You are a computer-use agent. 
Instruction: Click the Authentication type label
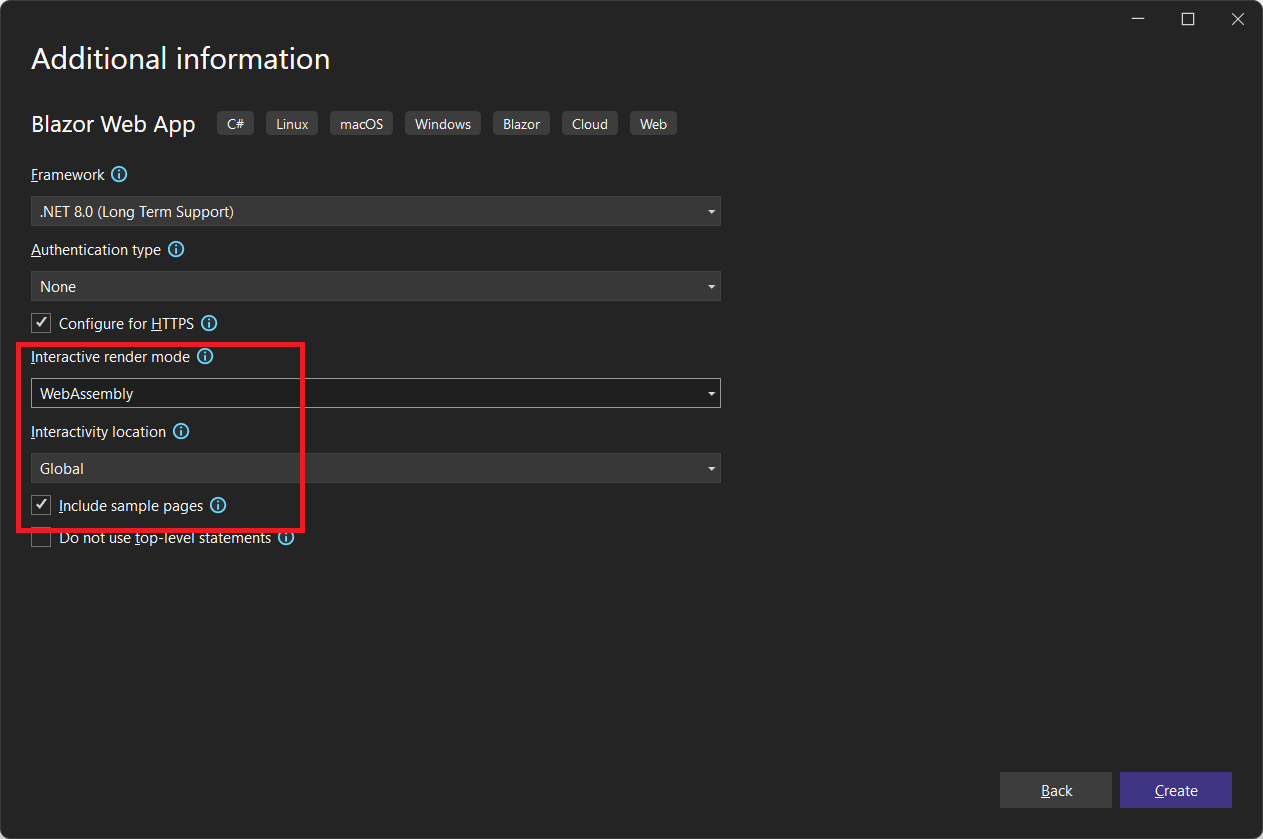96,249
